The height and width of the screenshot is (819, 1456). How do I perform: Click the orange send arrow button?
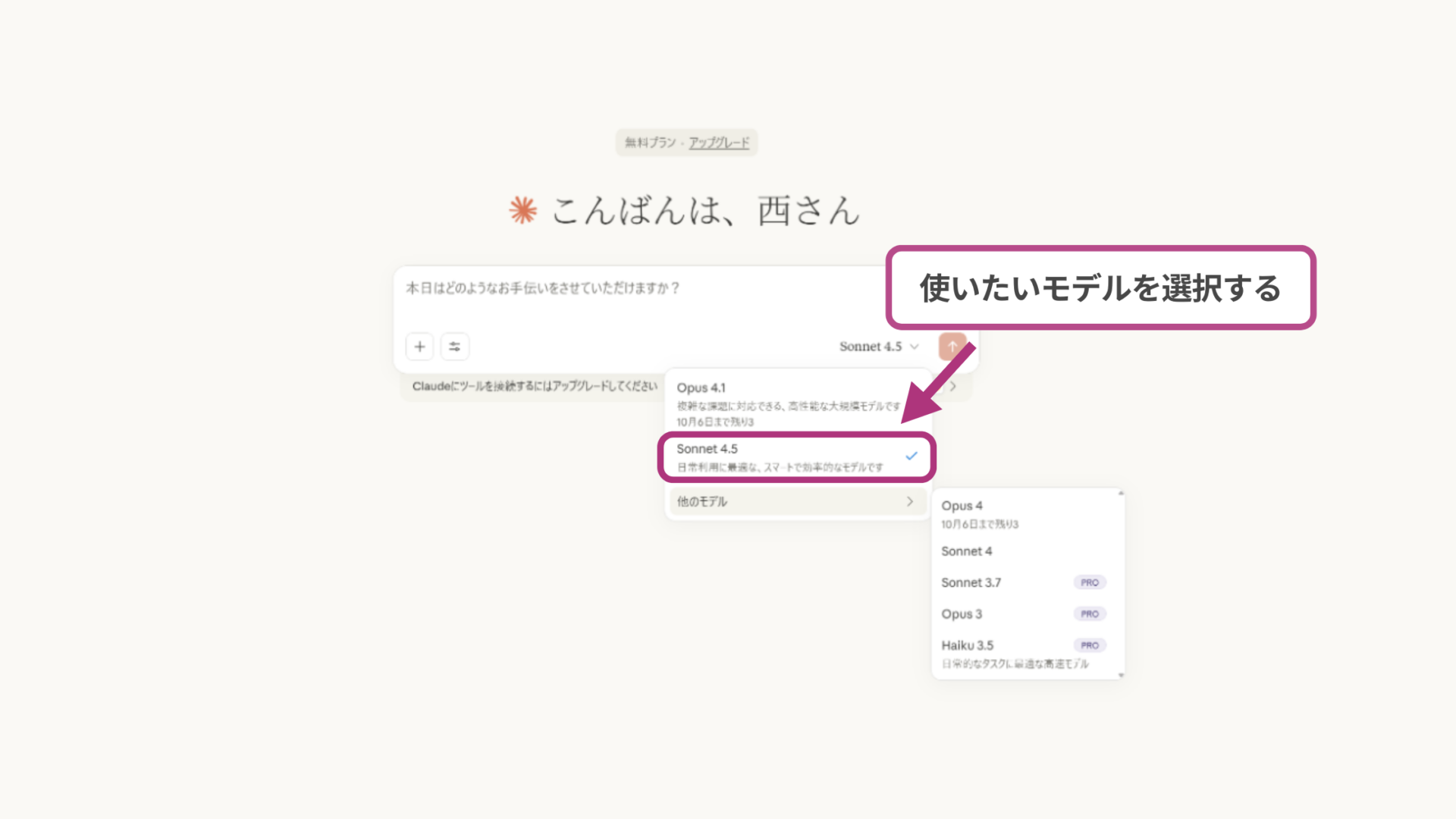952,346
